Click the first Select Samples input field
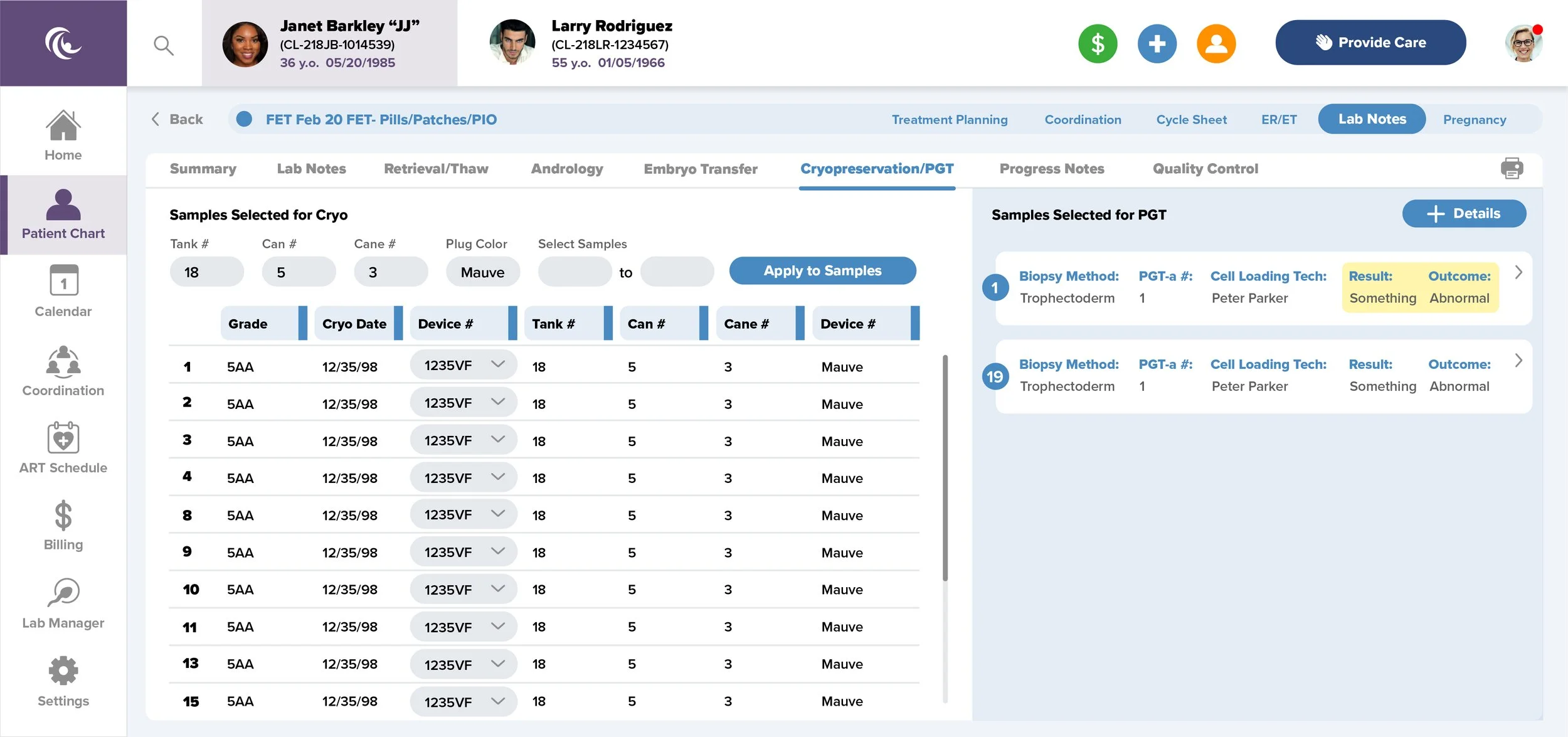 pos(575,272)
